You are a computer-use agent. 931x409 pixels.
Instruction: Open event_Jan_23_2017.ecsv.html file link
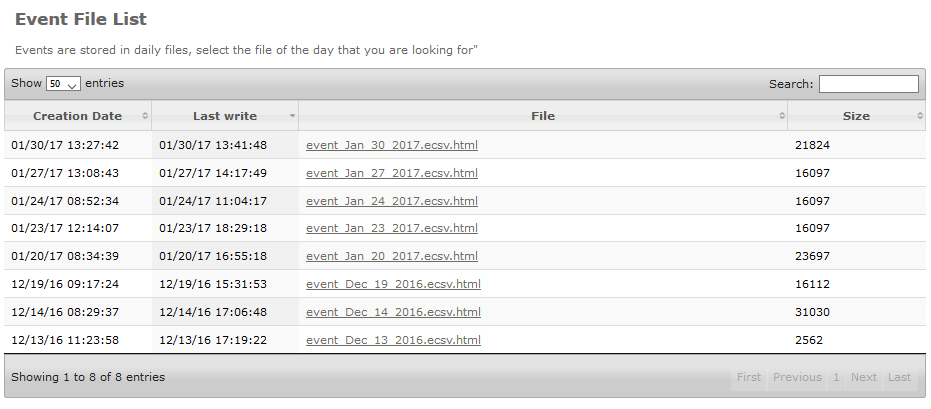tap(392, 228)
